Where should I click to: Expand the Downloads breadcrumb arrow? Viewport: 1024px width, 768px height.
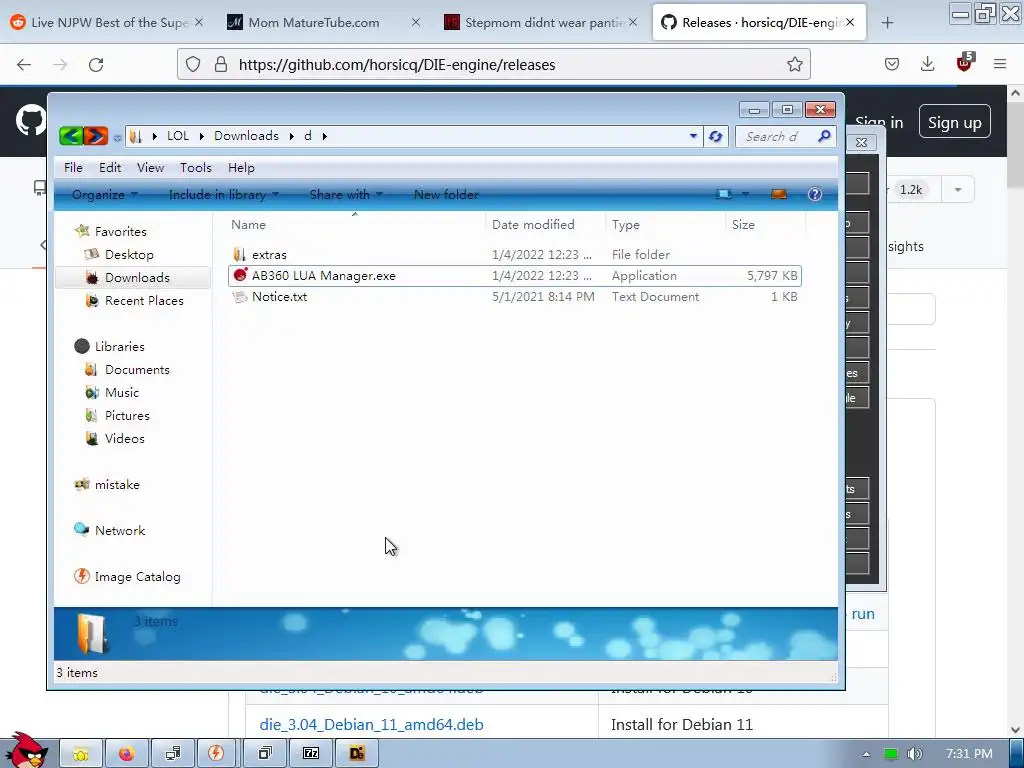click(x=291, y=136)
